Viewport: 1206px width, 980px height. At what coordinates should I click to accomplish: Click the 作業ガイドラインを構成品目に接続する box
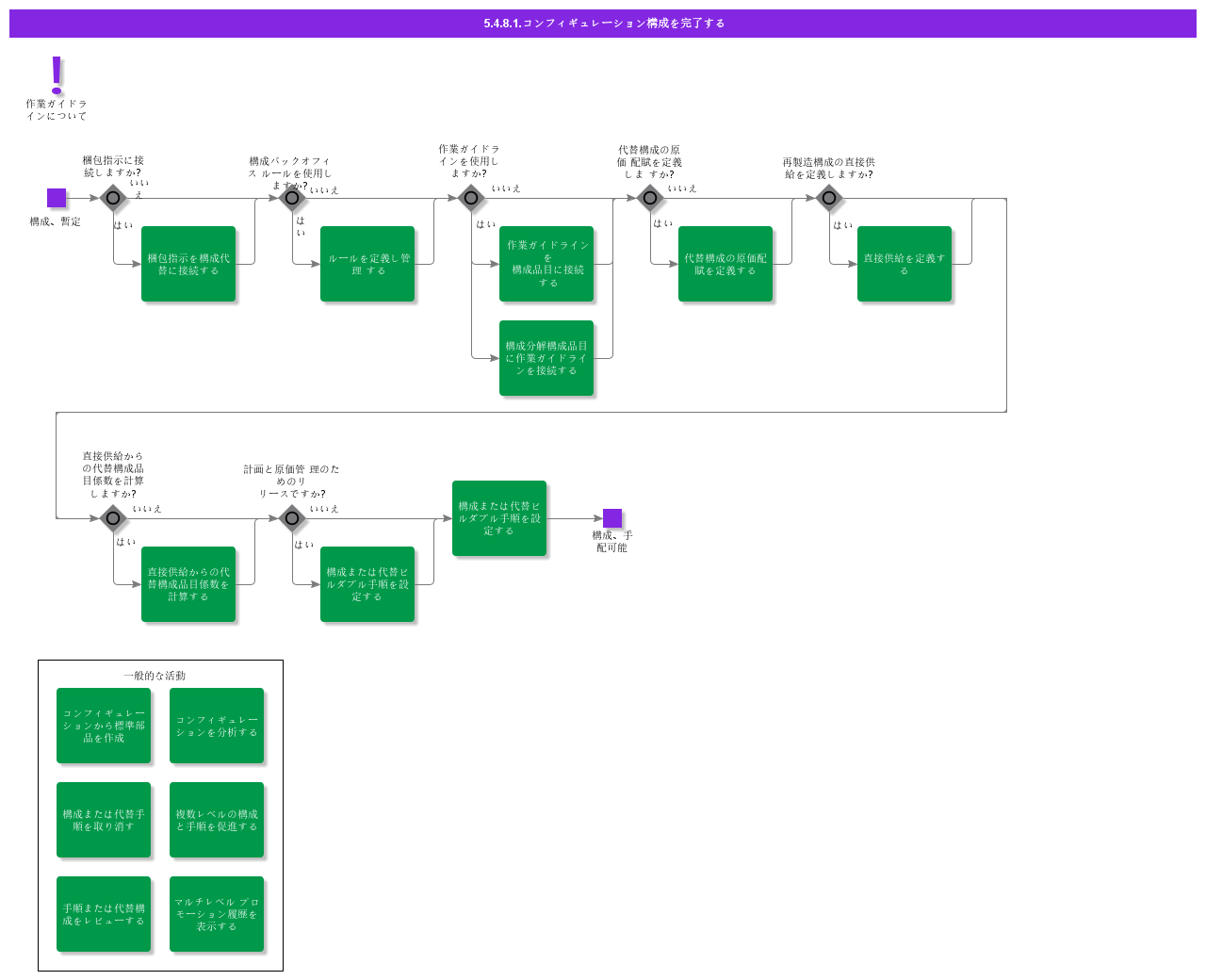point(546,264)
